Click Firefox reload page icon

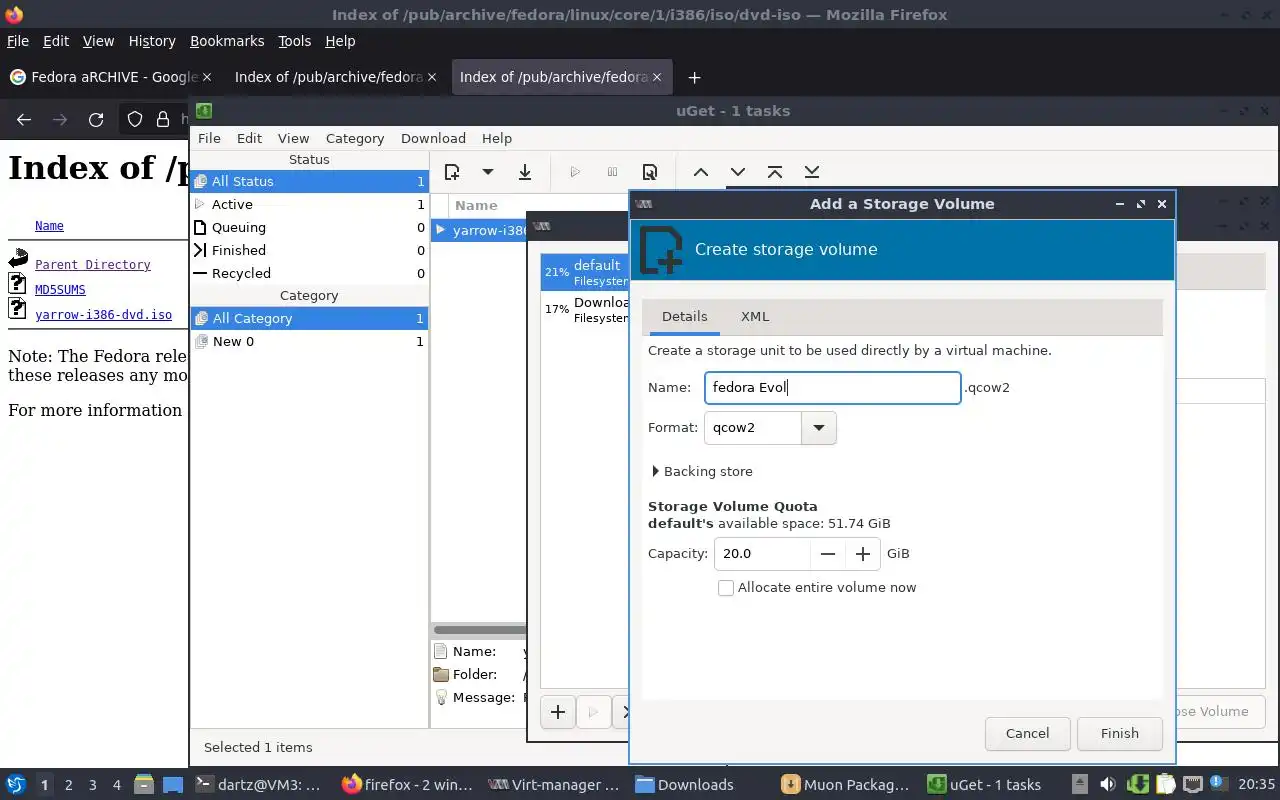click(x=96, y=120)
